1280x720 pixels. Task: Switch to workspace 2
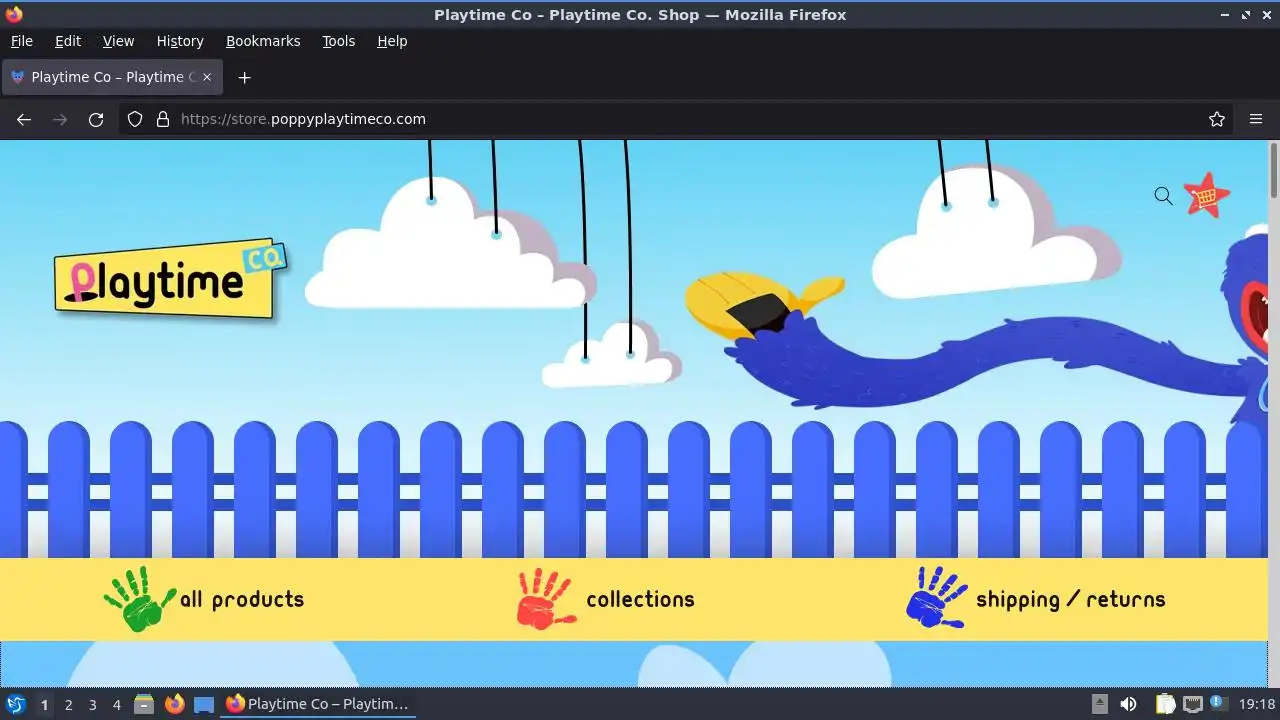tap(68, 704)
